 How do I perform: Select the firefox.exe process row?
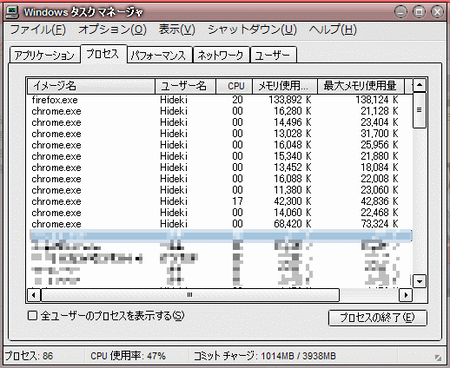220,100
